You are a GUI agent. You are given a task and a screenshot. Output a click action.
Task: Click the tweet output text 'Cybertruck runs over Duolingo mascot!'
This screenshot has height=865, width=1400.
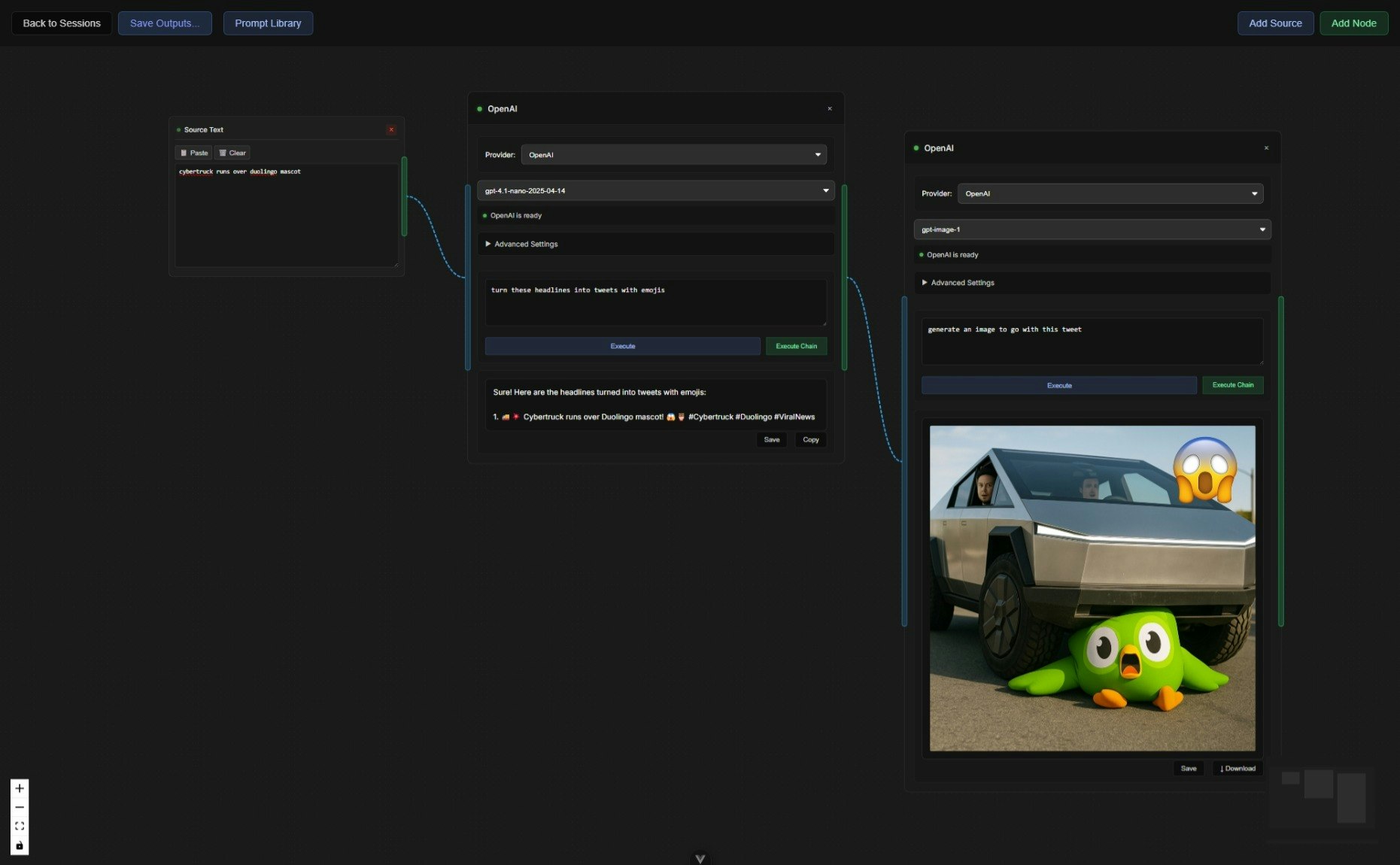(x=594, y=417)
